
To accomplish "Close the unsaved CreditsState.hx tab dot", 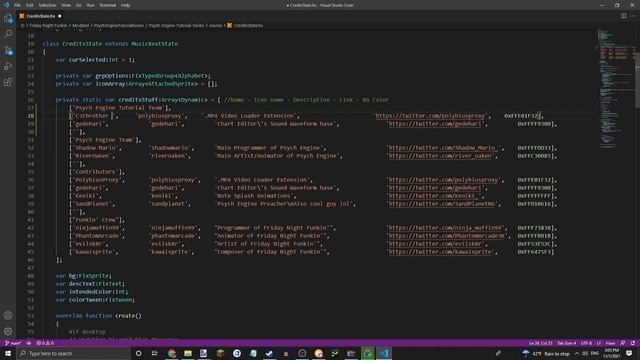I will point(60,16).
